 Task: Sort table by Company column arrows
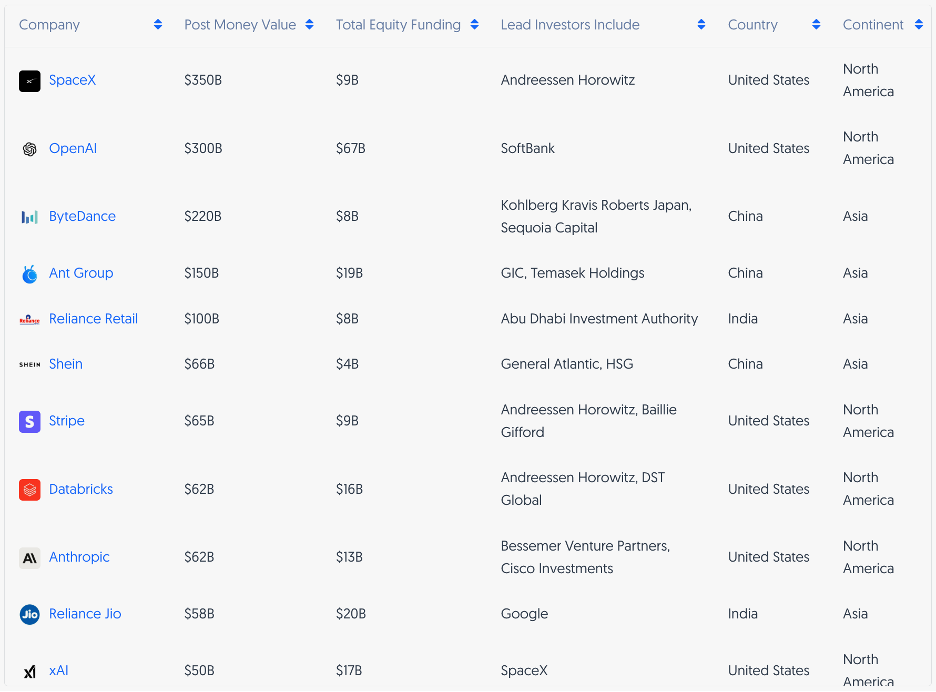click(158, 25)
